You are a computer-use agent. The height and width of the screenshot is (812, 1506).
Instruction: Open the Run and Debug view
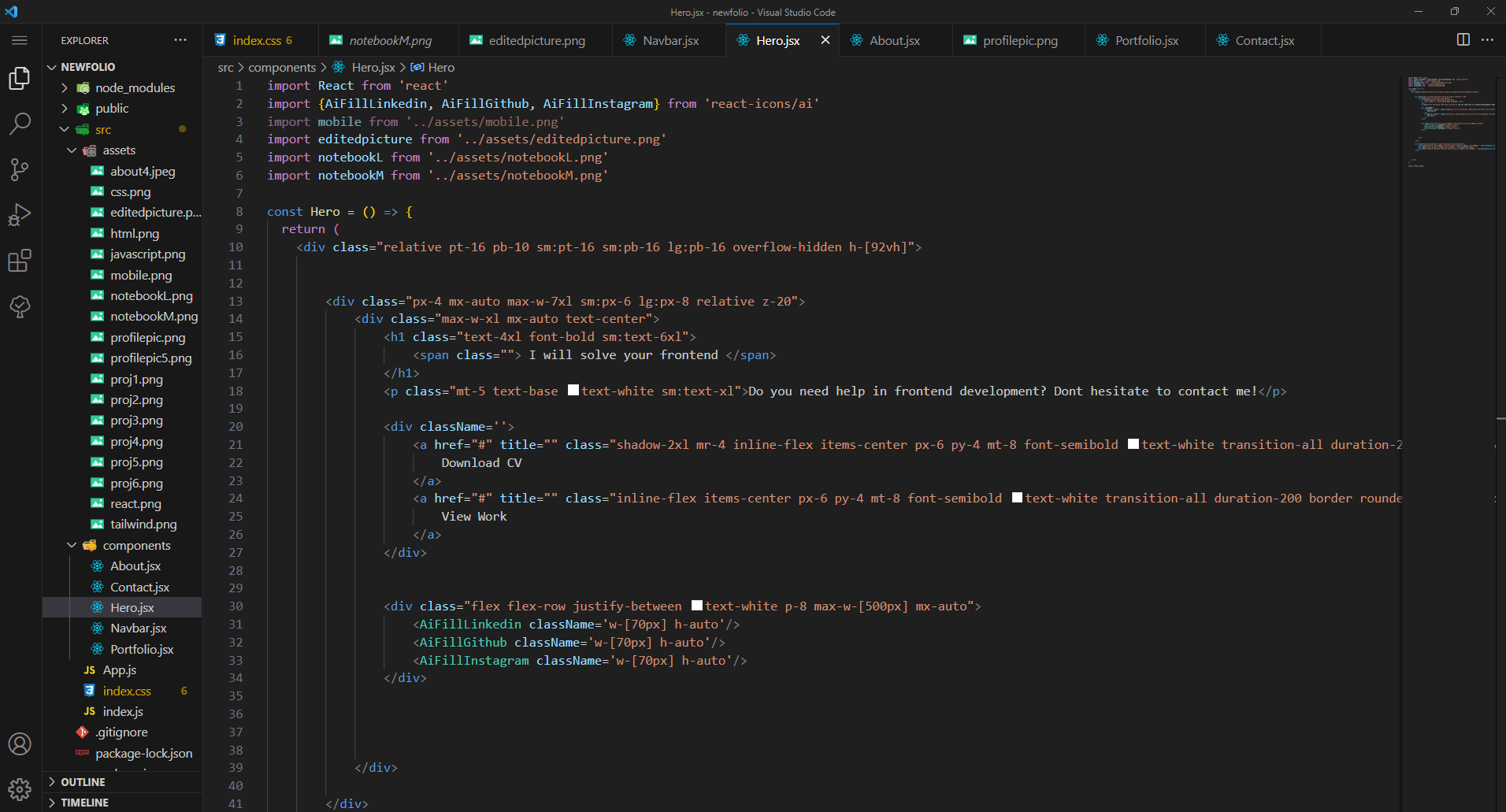(x=20, y=214)
